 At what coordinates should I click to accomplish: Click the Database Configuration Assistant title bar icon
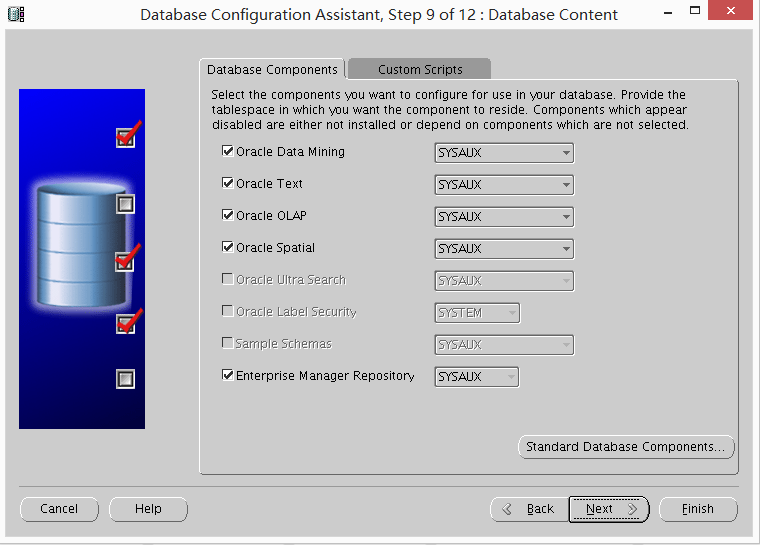(16, 15)
